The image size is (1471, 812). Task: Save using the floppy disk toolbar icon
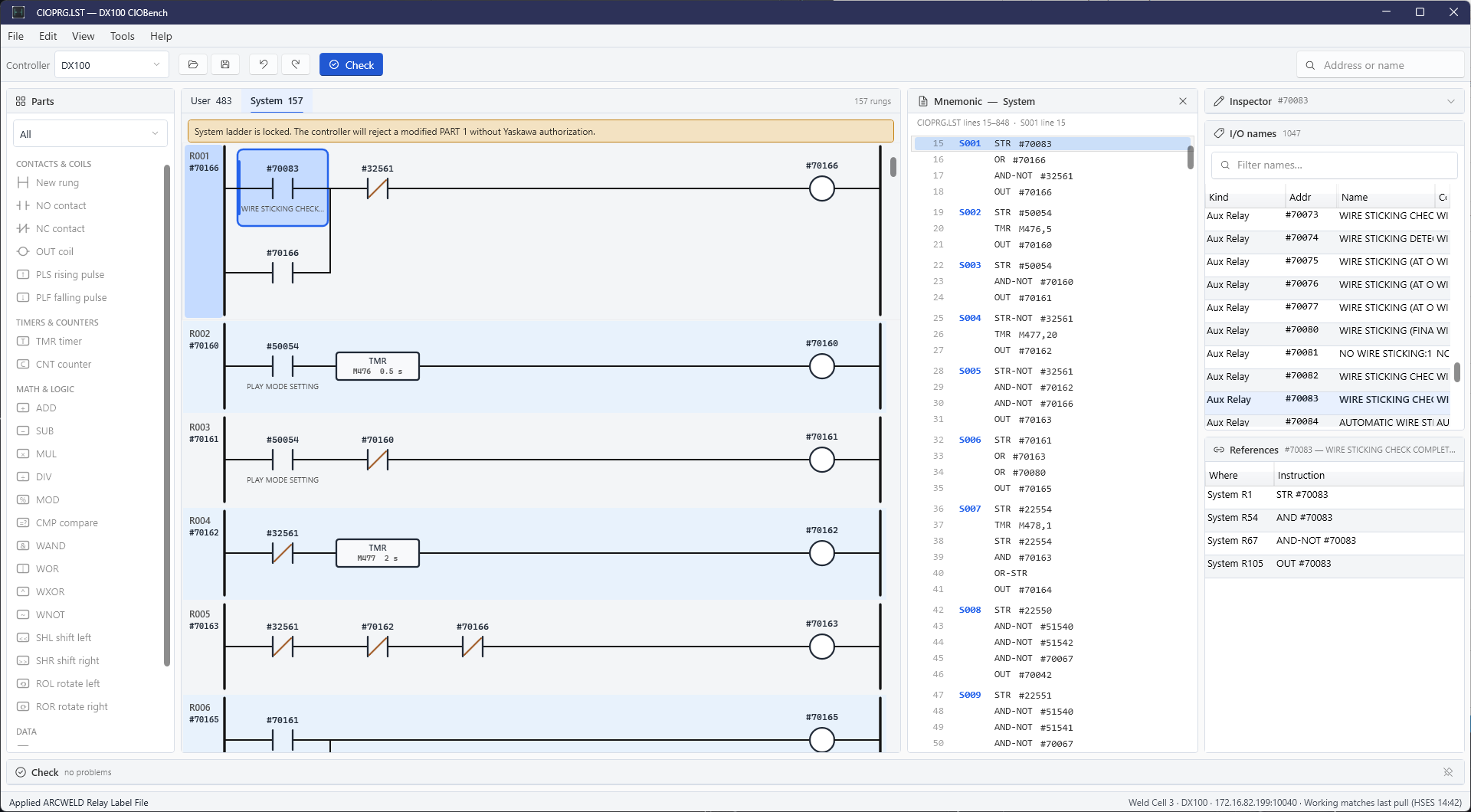click(225, 65)
